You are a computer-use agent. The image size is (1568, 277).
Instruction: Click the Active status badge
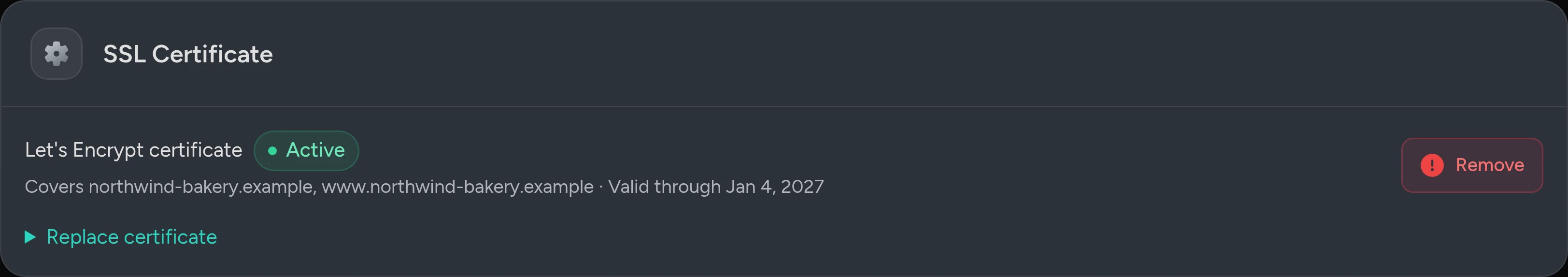tap(306, 150)
